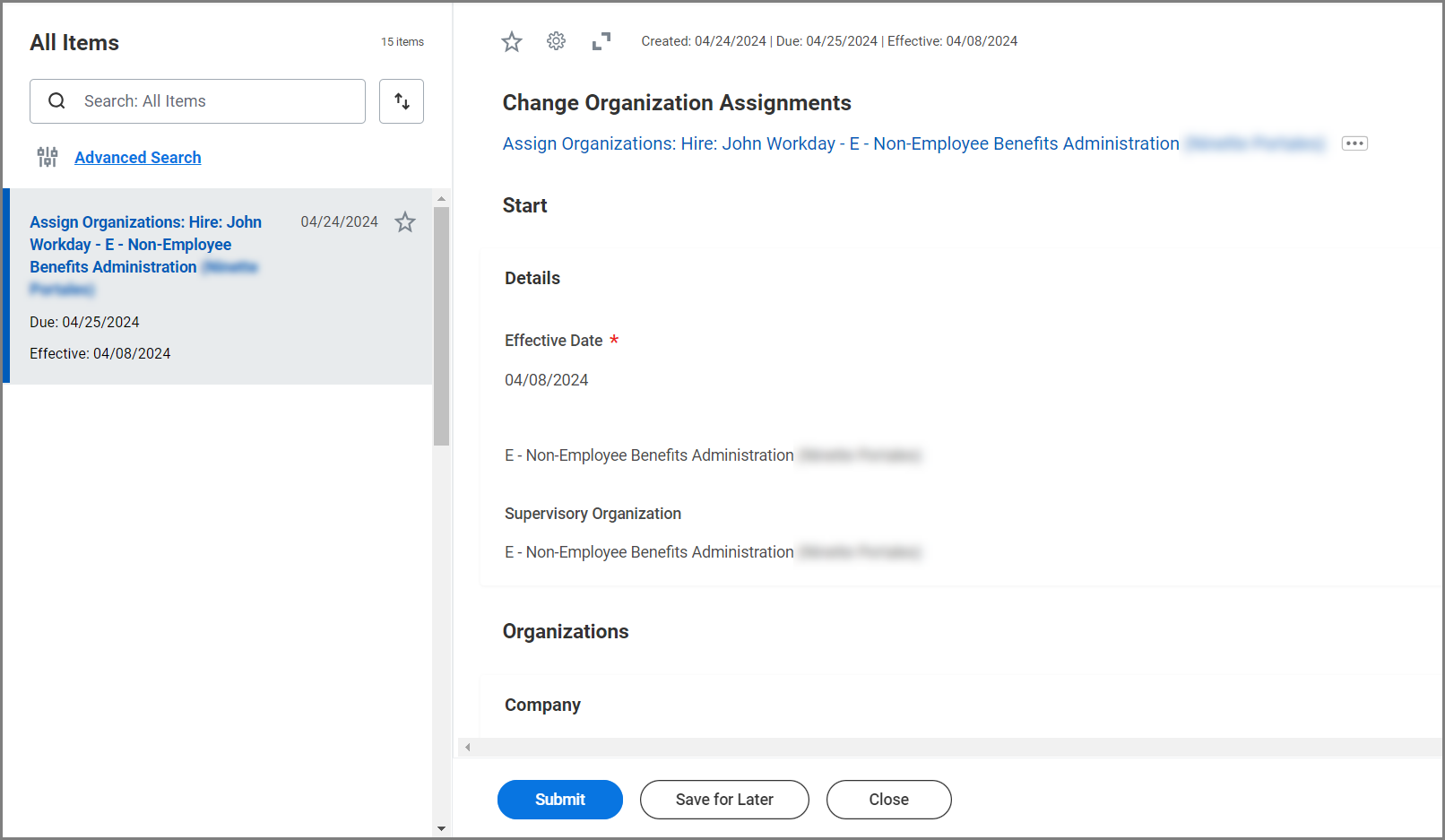The width and height of the screenshot is (1445, 840).
Task: Click the Supervisory Organization label
Action: [593, 514]
